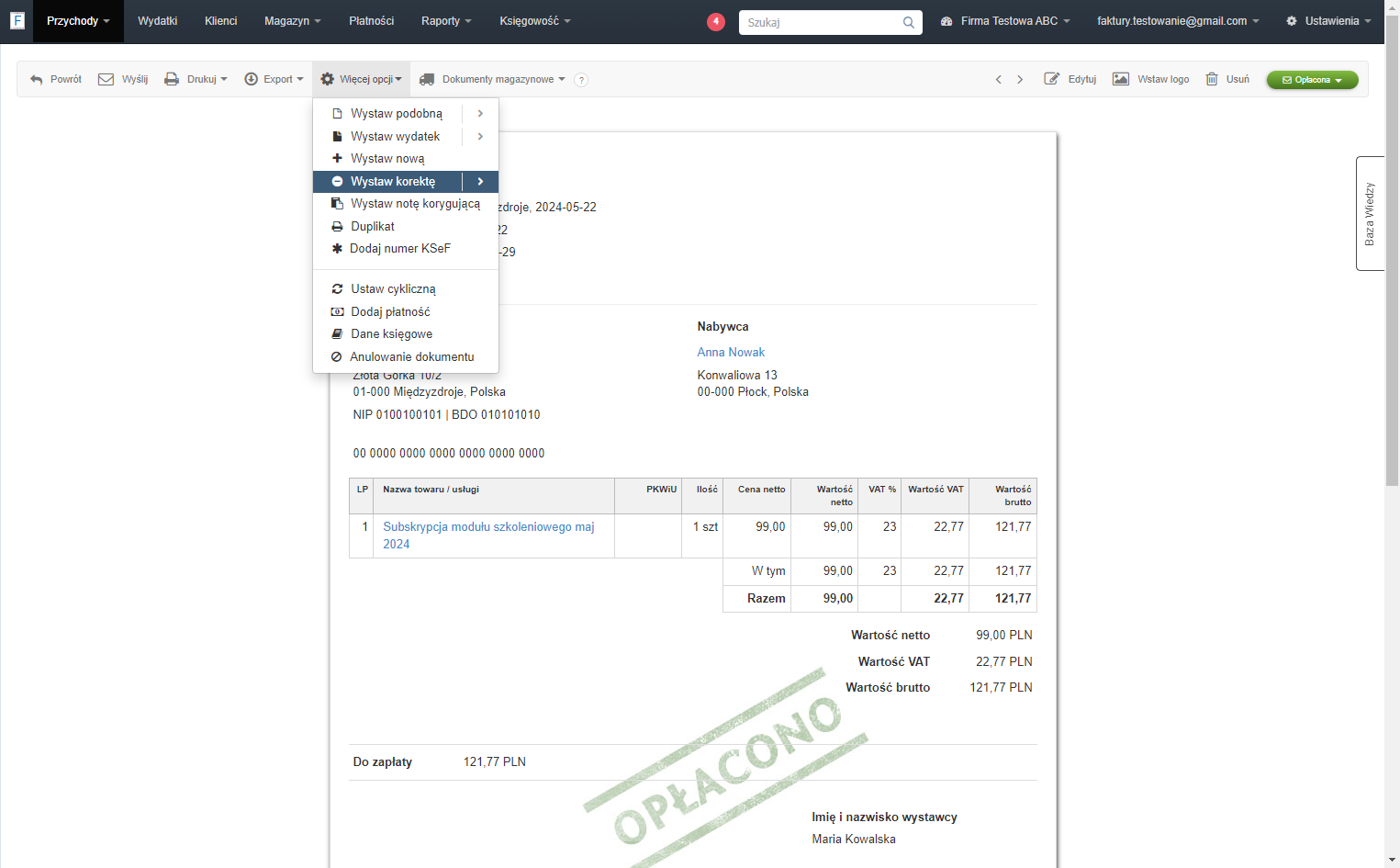Click the company icon beside Firma Testowa ABC
Screen dimensions: 1400x868
946,21
